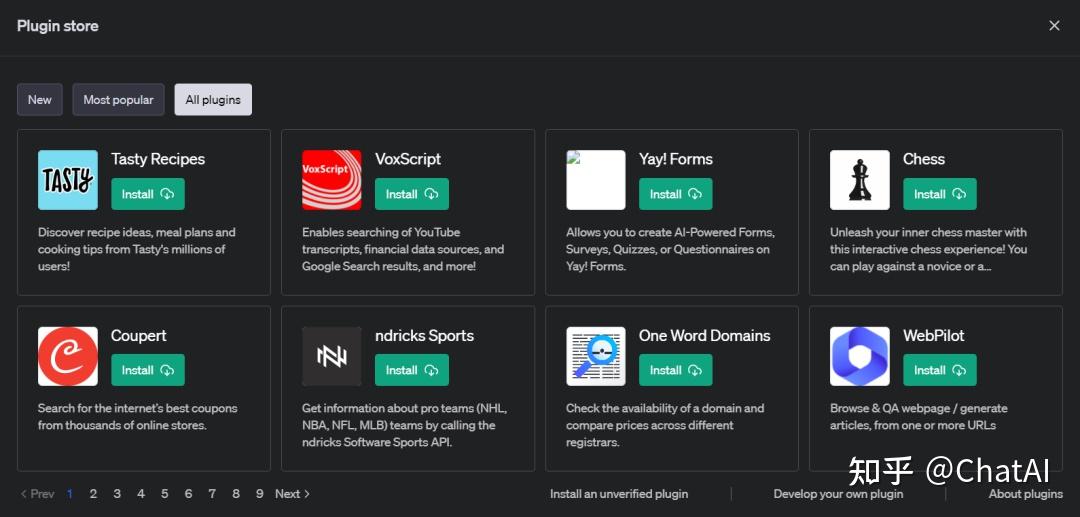The width and height of the screenshot is (1080, 517).
Task: Go to page 5 of plugins
Action: click(164, 494)
